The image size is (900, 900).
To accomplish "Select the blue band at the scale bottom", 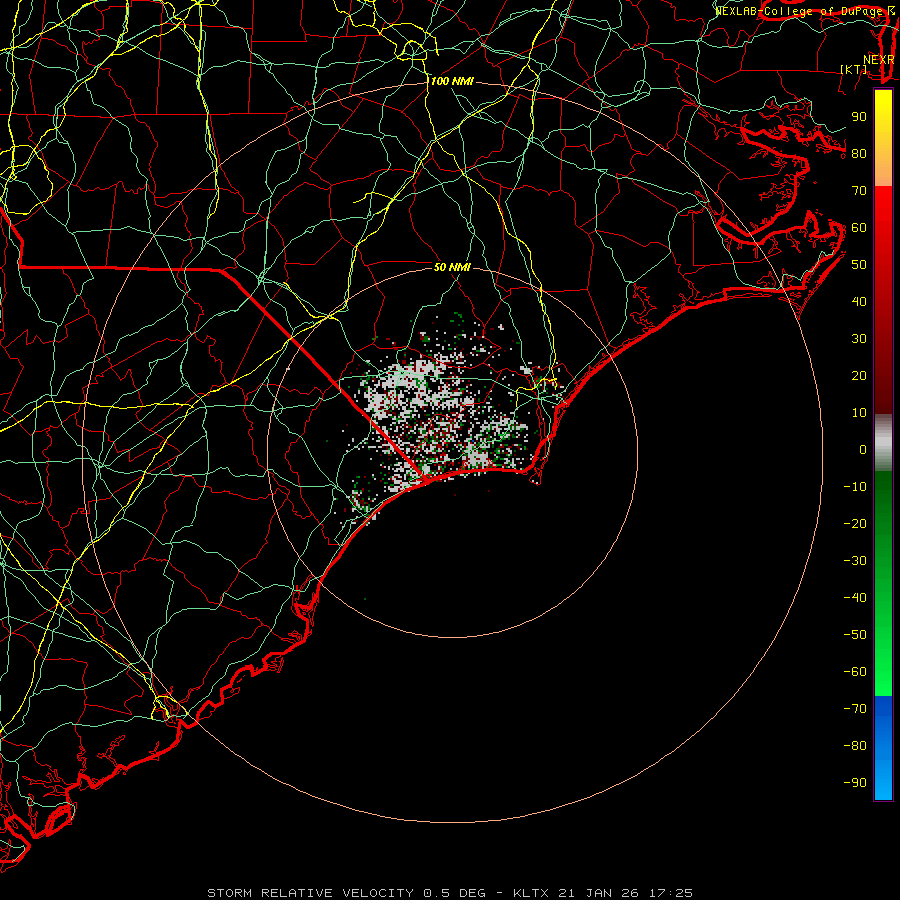I will click(883, 748).
